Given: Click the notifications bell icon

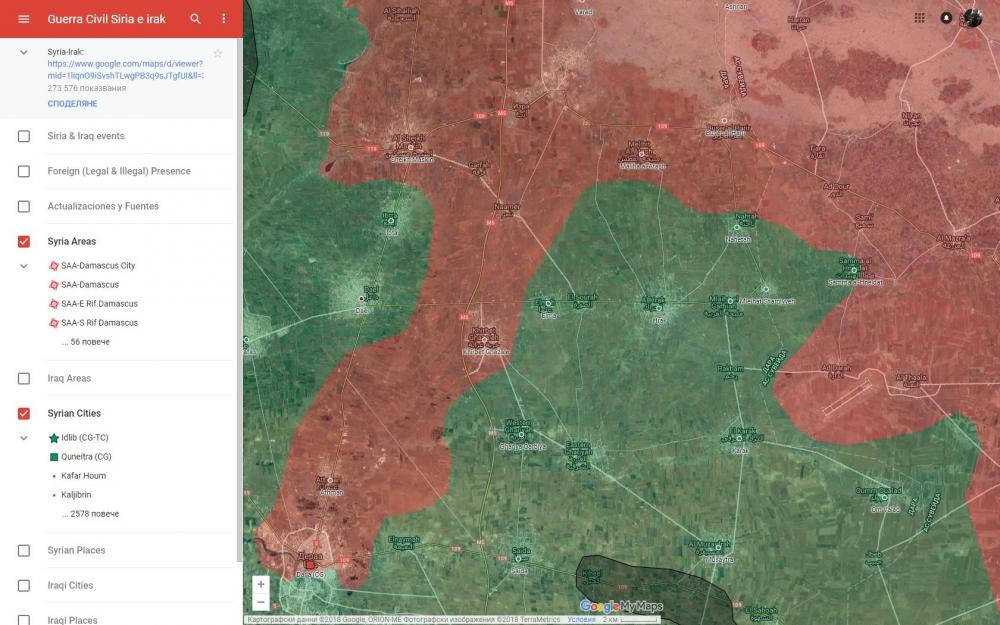Looking at the screenshot, I should coord(946,18).
